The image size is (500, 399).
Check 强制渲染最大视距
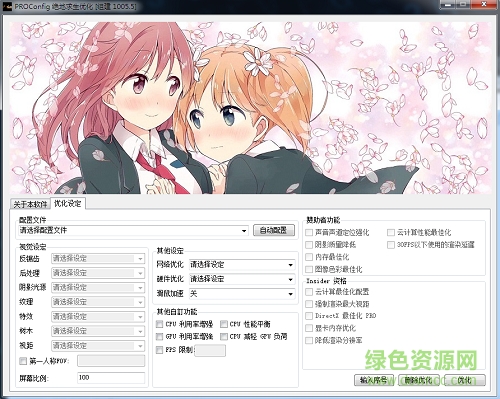[x=309, y=304]
